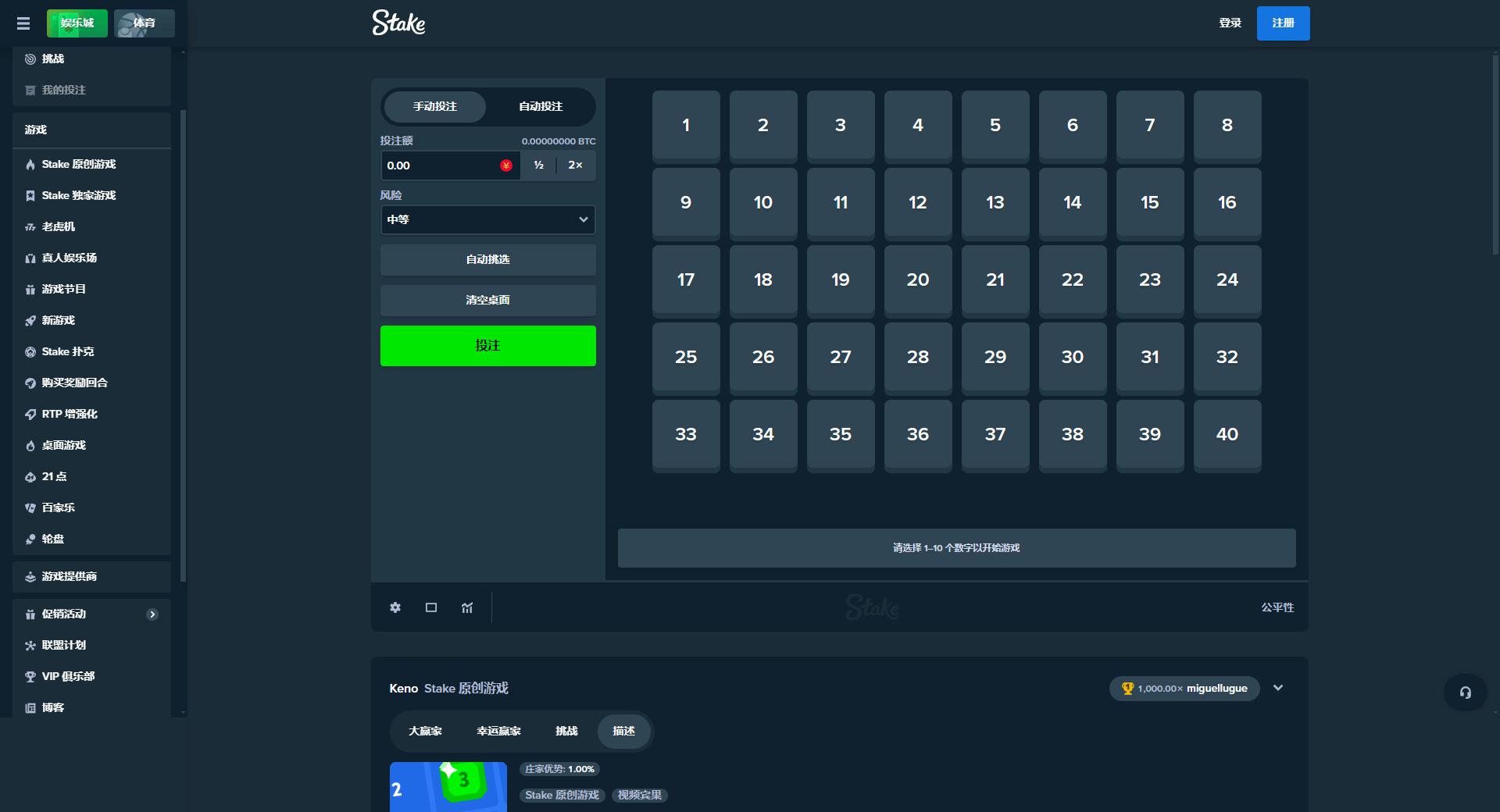Image resolution: width=1500 pixels, height=812 pixels.
Task: Click the 游戏节目 gift icon
Action: [x=30, y=289]
